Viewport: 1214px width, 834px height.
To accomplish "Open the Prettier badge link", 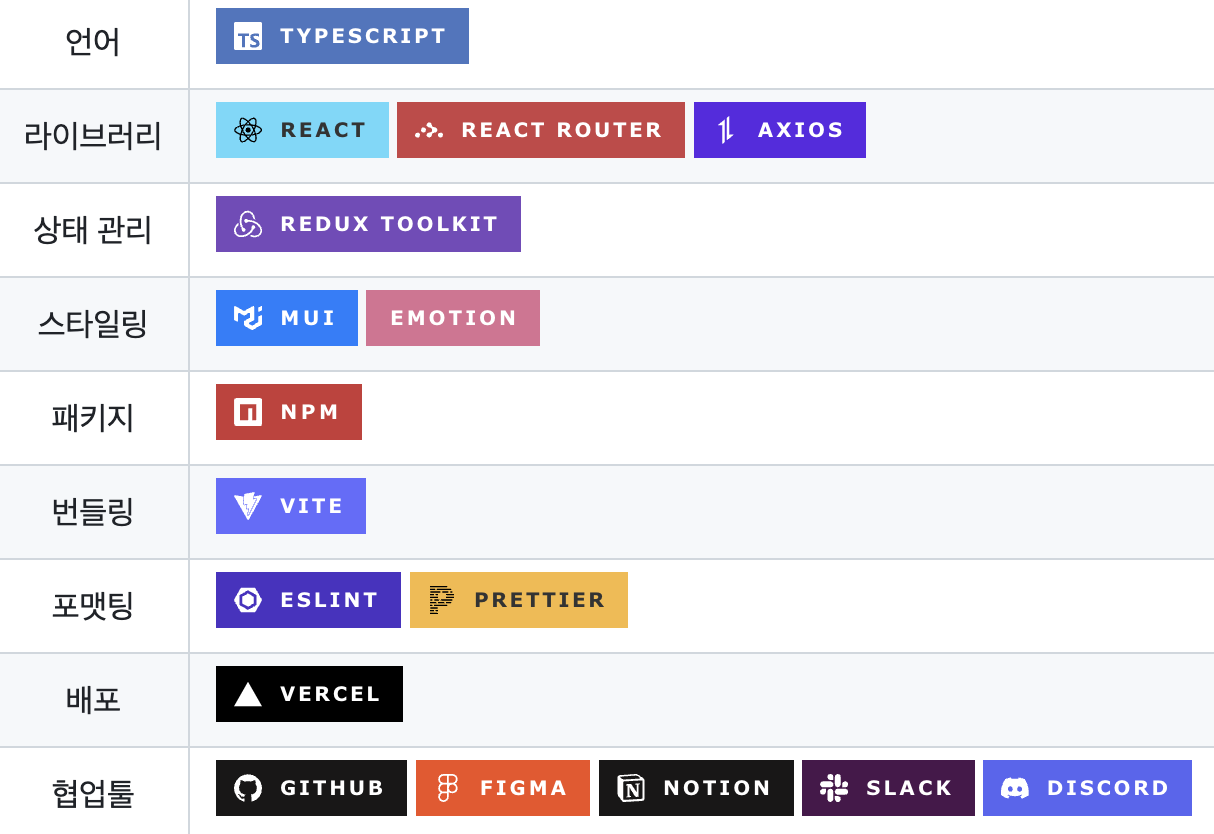I will coord(519,600).
